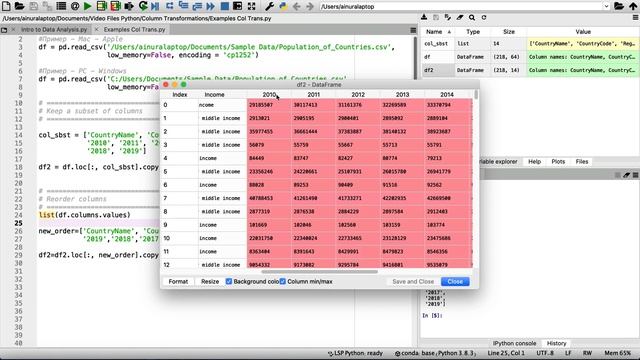
Task: Open Preferences with the wrench icon
Action: (x=269, y=6)
